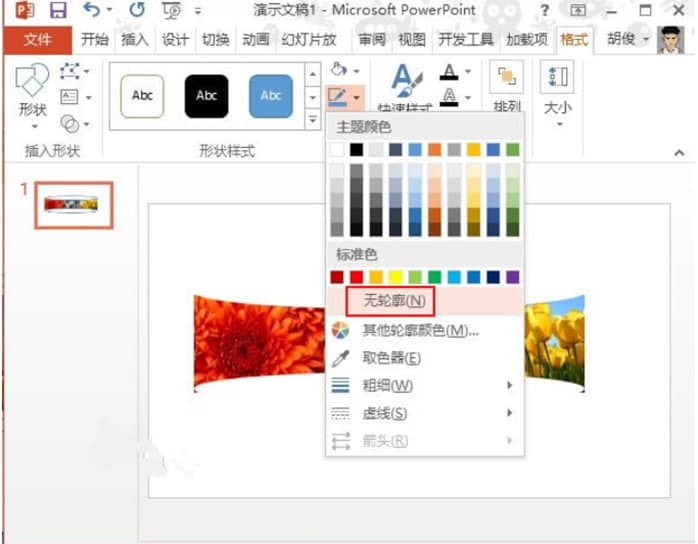
Task: Switch to the 视图 tab
Action: tap(412, 40)
